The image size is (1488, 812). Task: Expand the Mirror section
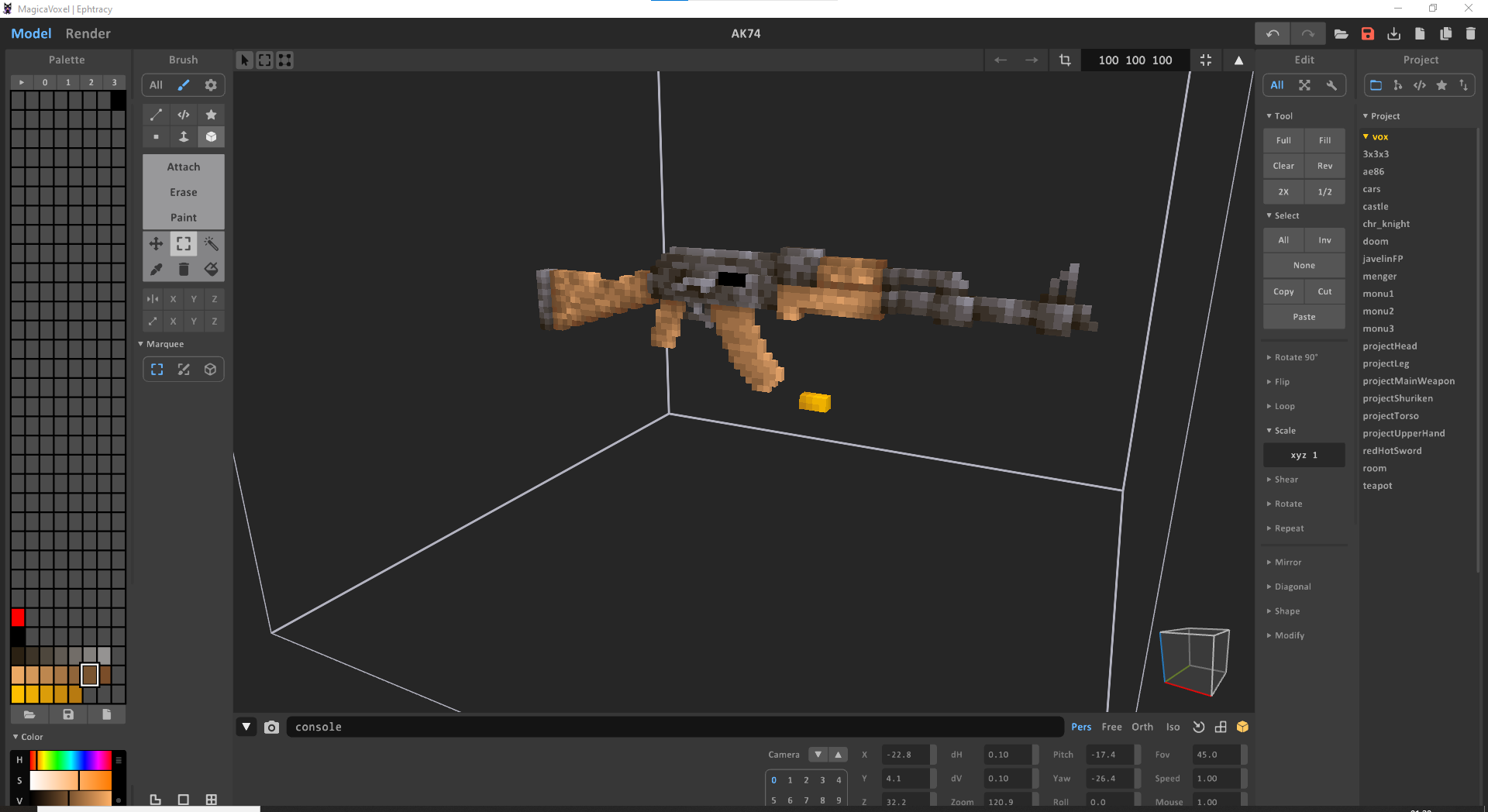1287,563
